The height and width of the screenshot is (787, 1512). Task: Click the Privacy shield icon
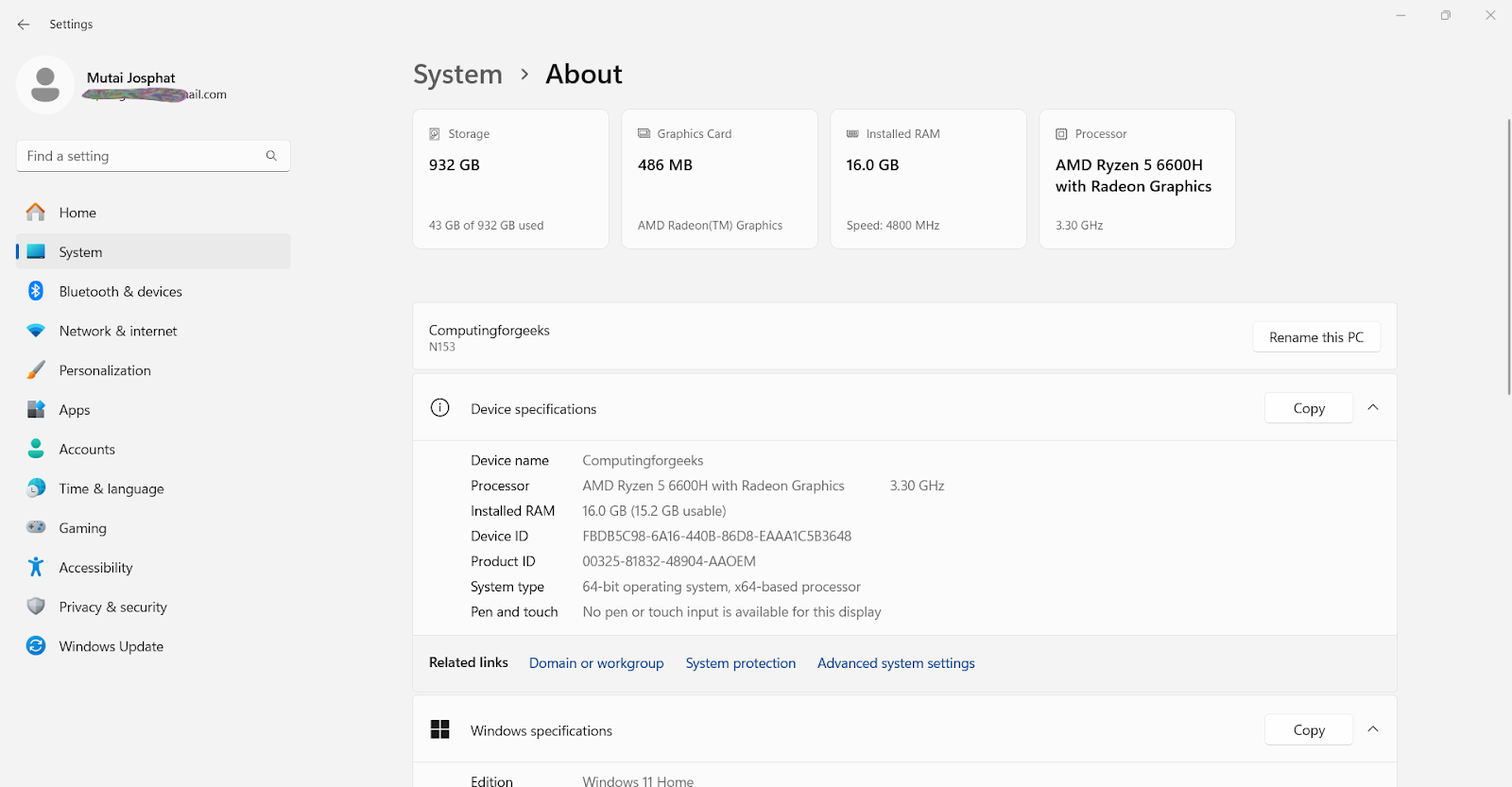coord(36,607)
